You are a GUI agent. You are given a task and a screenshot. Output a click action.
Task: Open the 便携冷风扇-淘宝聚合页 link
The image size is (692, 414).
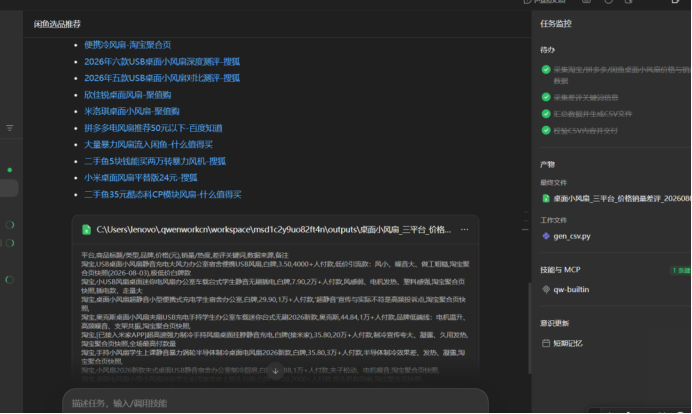click(128, 45)
